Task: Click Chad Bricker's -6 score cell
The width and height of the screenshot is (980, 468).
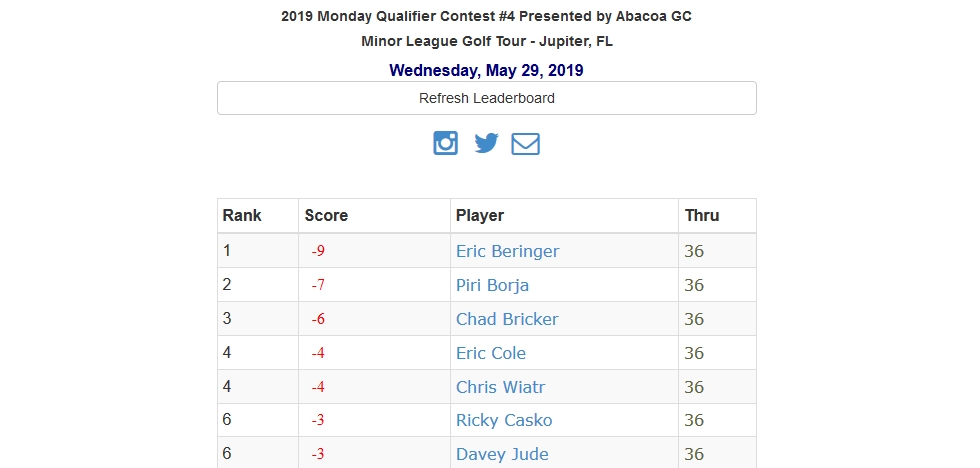Action: tap(374, 319)
